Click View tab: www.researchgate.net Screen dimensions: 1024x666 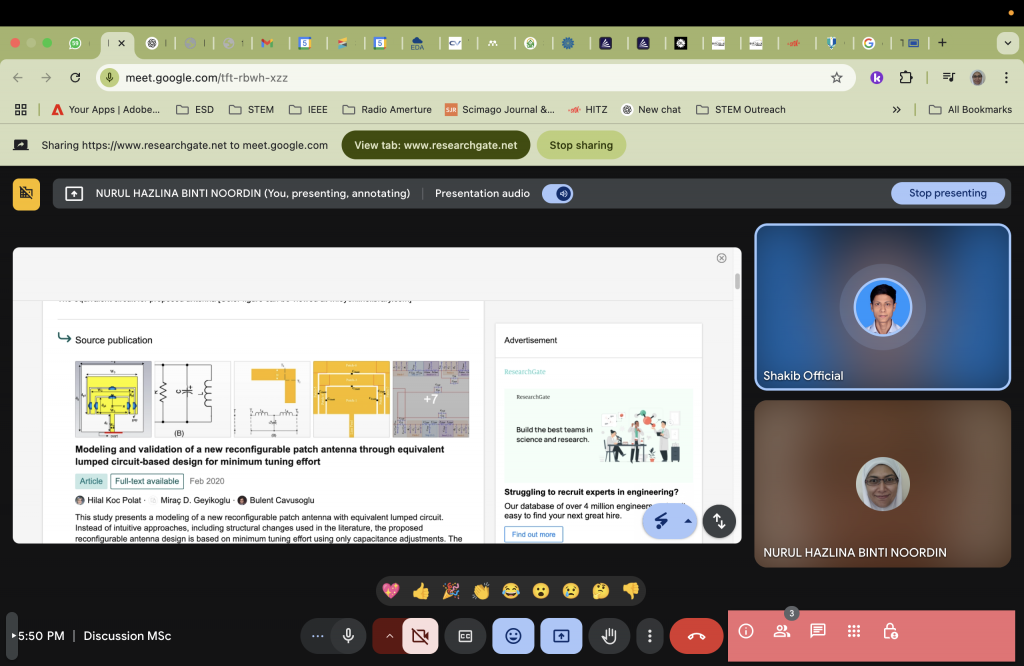(x=436, y=145)
